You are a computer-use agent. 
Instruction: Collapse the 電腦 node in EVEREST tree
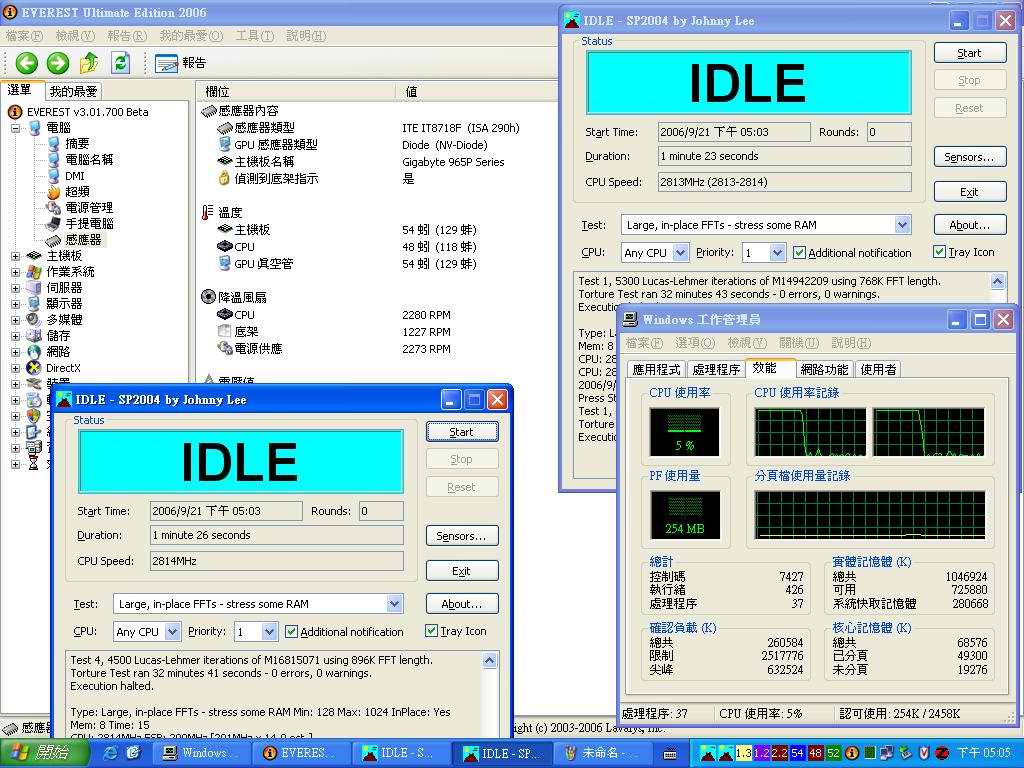pyautogui.click(x=16, y=128)
